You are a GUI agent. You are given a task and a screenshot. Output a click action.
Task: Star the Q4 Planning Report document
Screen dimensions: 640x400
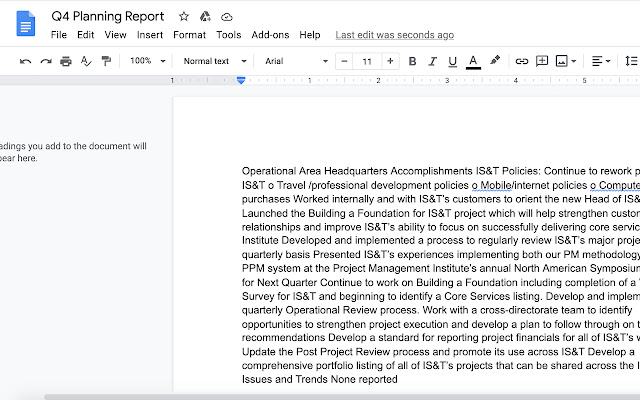click(x=184, y=17)
